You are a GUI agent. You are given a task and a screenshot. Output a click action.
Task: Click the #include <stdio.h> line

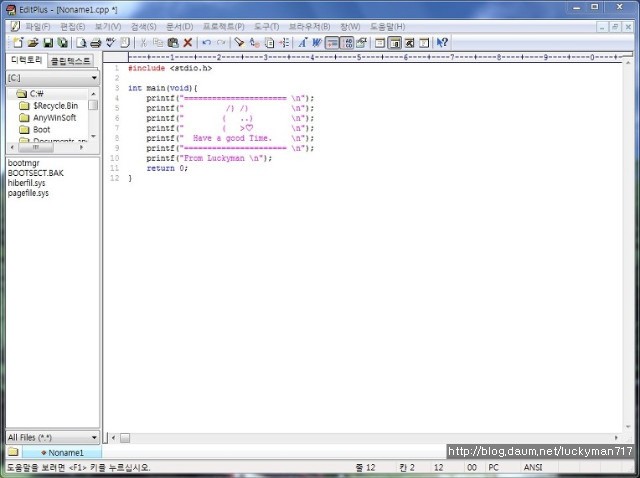pyautogui.click(x=170, y=68)
